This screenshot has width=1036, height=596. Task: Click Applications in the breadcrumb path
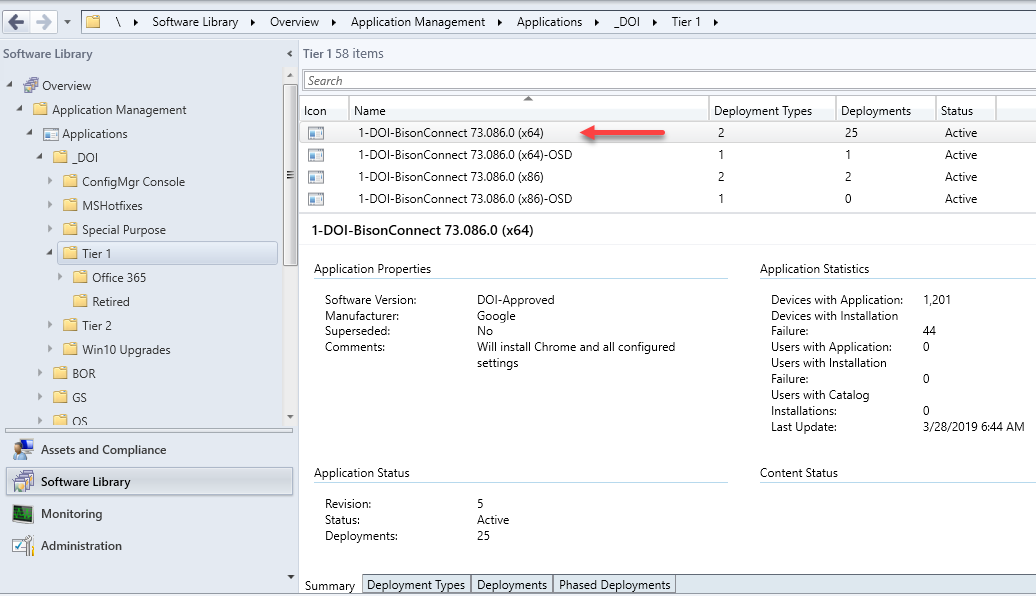click(x=549, y=22)
